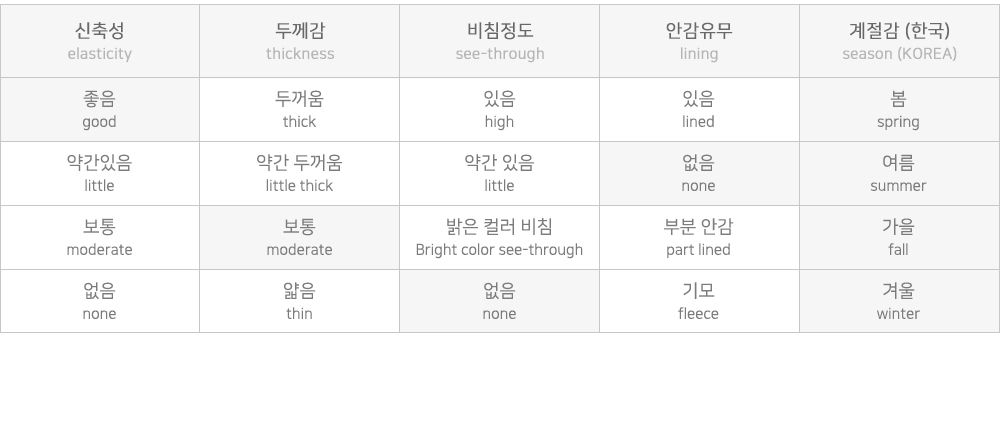Viewport: 1000px width, 433px height.
Task: Select the 보통 moderate thickness cell
Action: point(300,237)
